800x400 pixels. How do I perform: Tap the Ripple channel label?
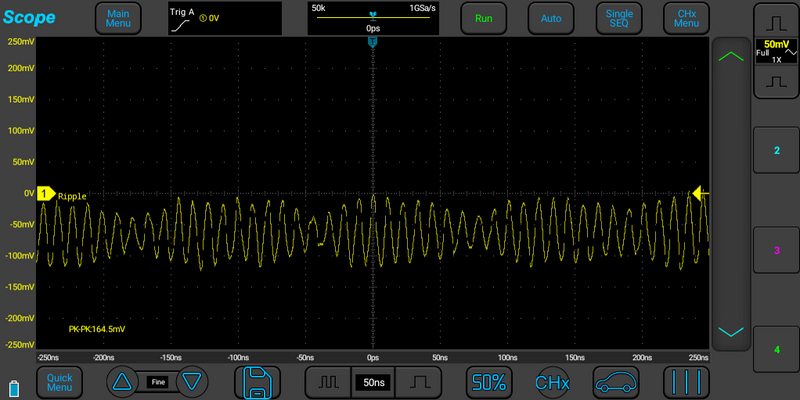(x=72, y=196)
